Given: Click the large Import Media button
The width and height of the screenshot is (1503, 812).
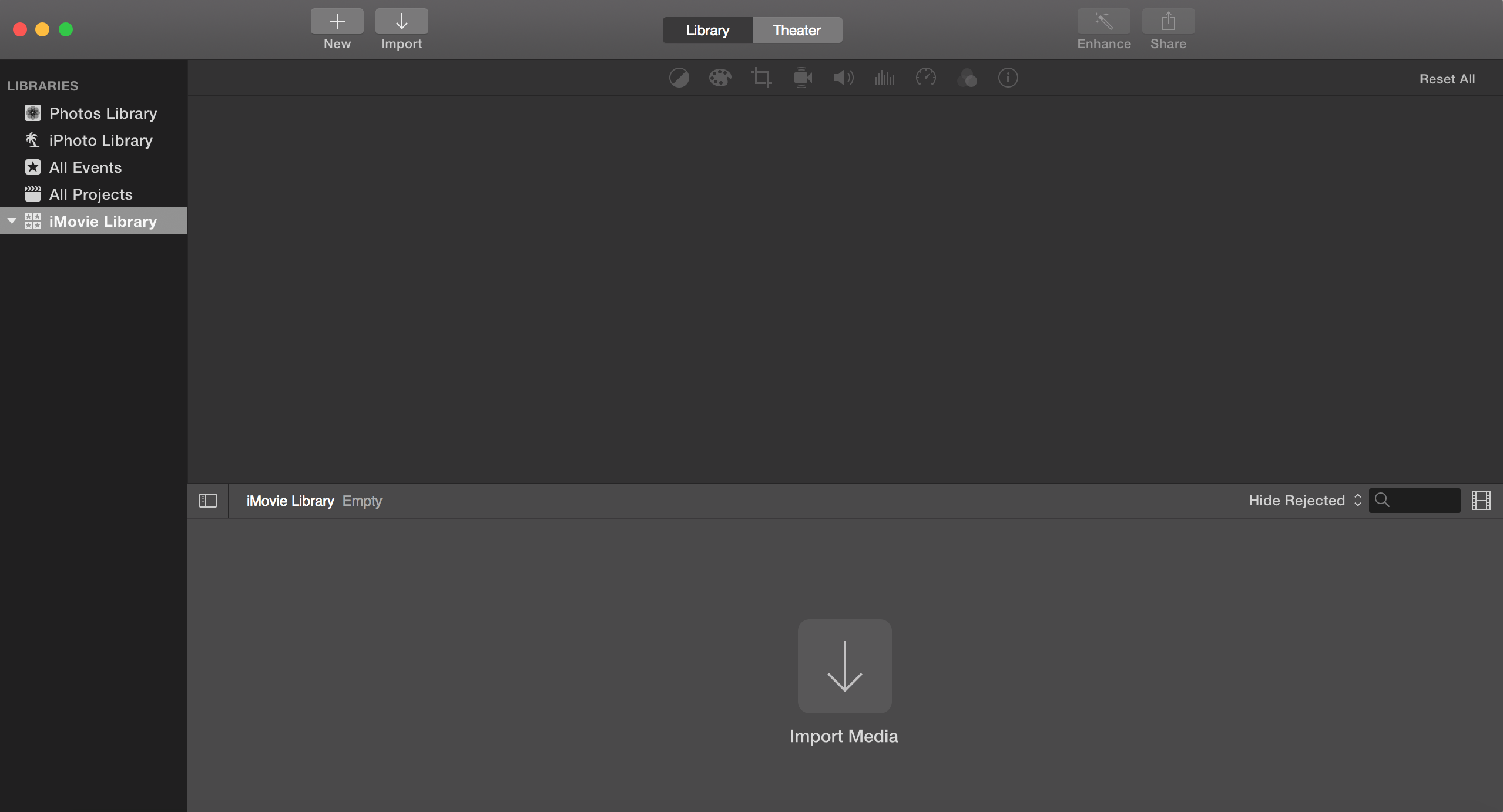Looking at the screenshot, I should pyautogui.click(x=844, y=666).
